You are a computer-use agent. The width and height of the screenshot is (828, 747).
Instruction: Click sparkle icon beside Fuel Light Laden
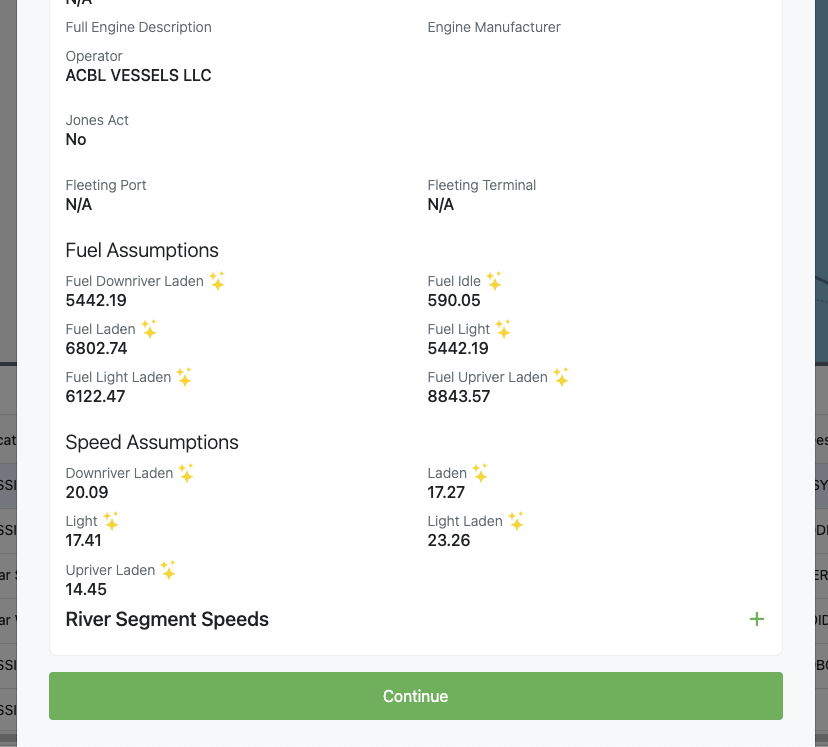[184, 377]
